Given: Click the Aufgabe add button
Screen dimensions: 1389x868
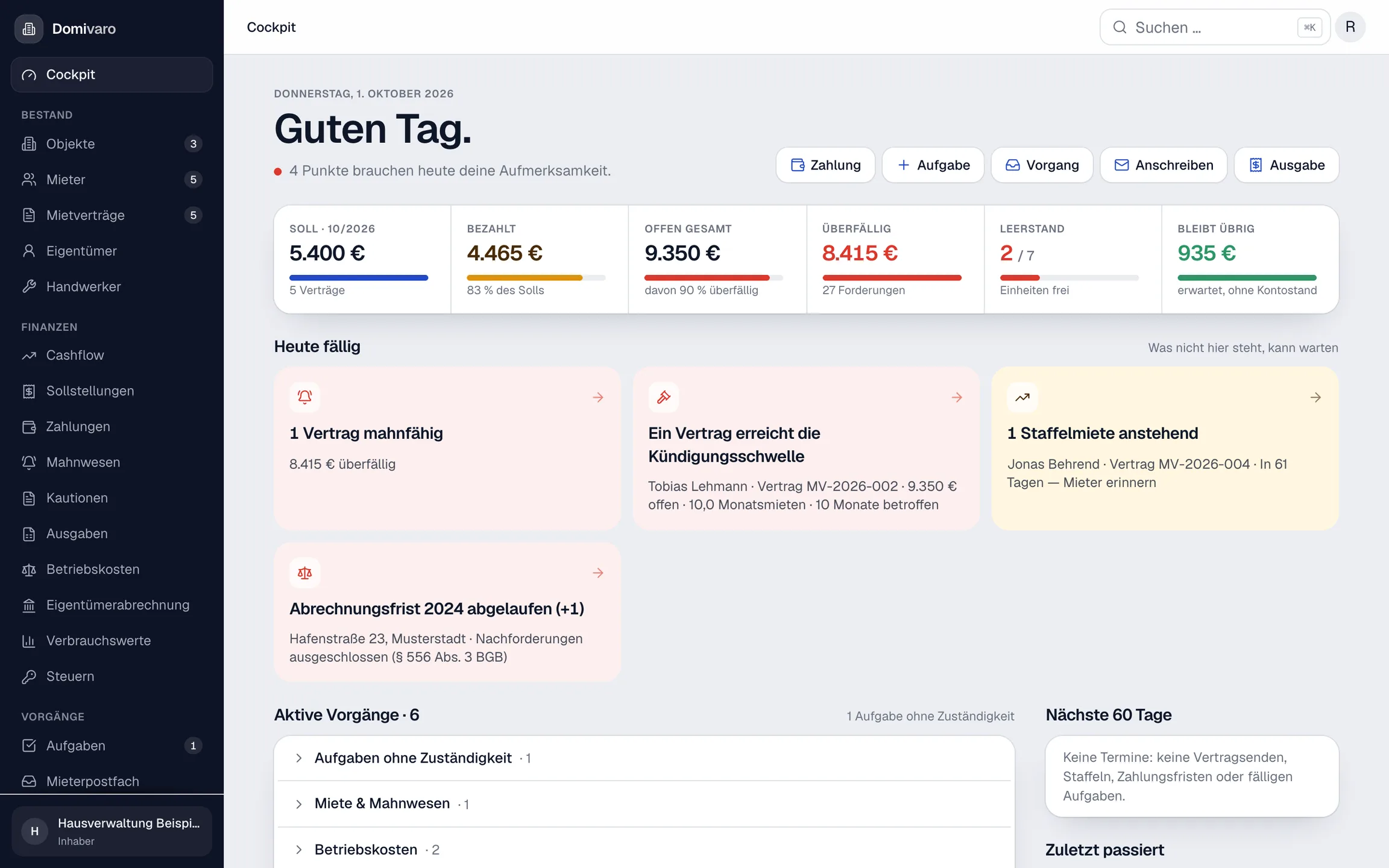Looking at the screenshot, I should pyautogui.click(x=933, y=165).
